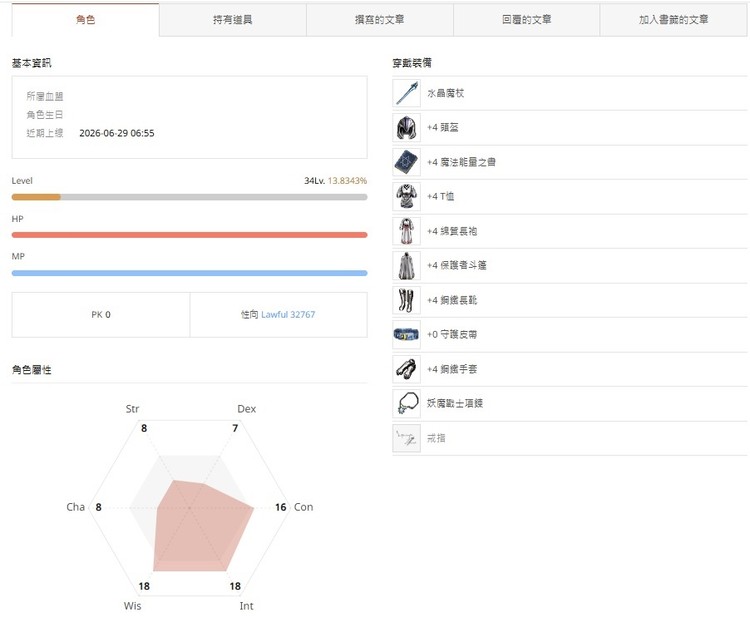Click the 戒指 slot label
Image resolution: width=750 pixels, height=637 pixels.
(x=436, y=438)
